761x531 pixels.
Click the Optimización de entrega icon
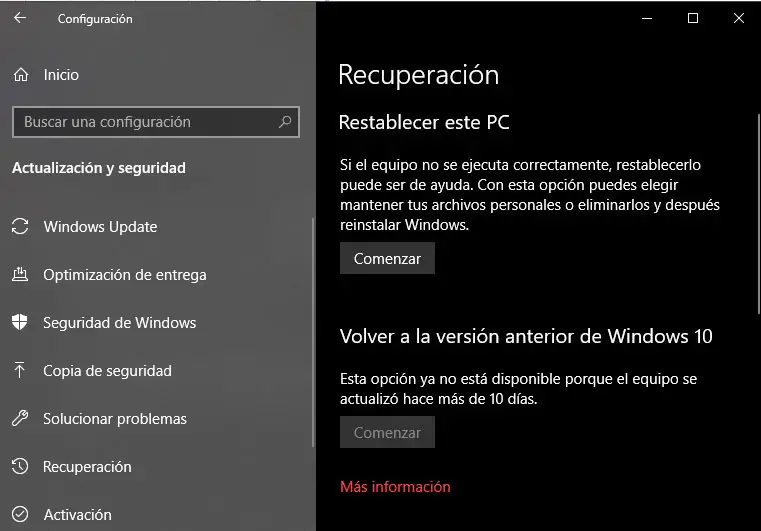click(20, 275)
